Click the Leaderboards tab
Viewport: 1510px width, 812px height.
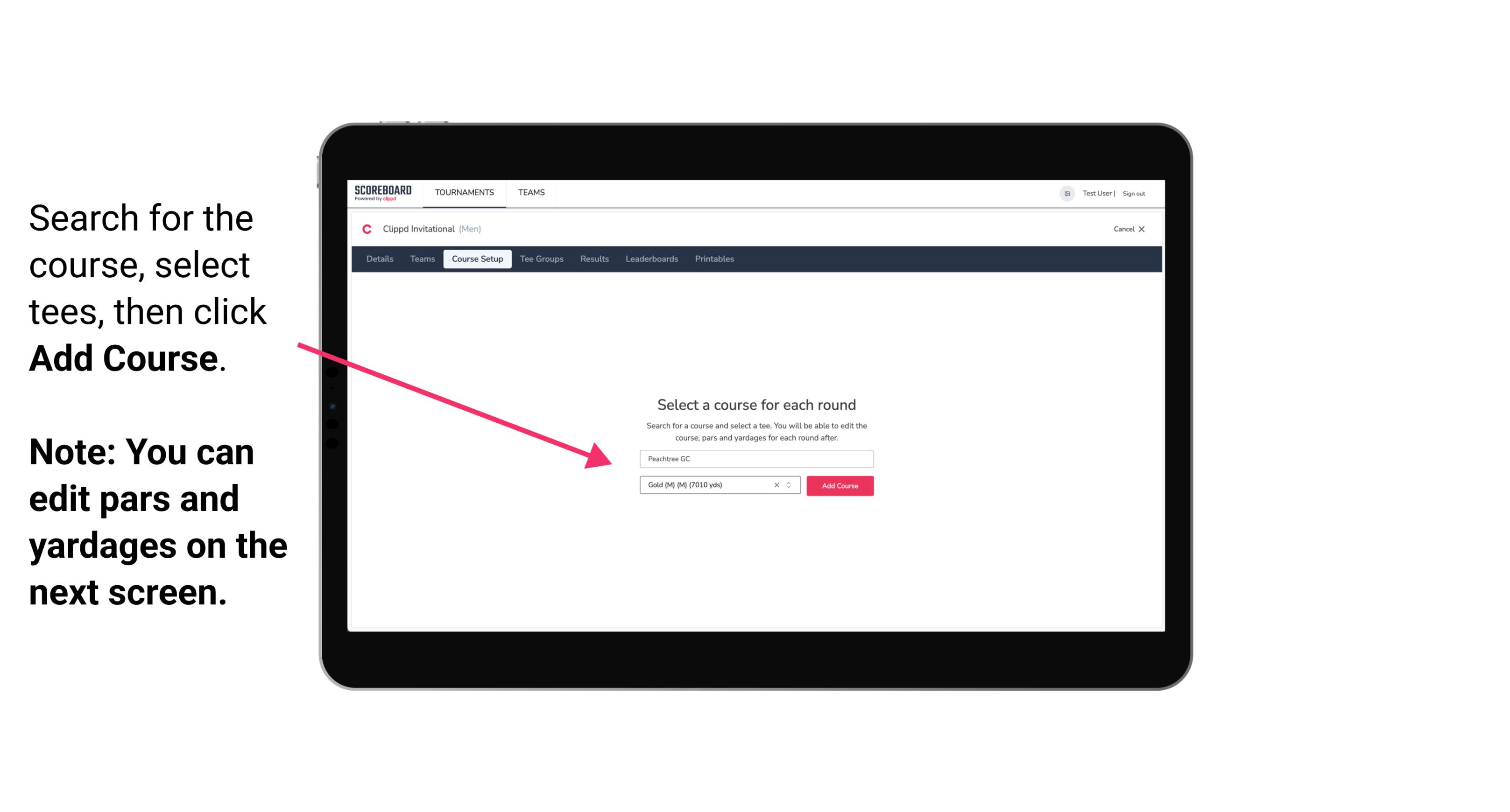tap(651, 259)
